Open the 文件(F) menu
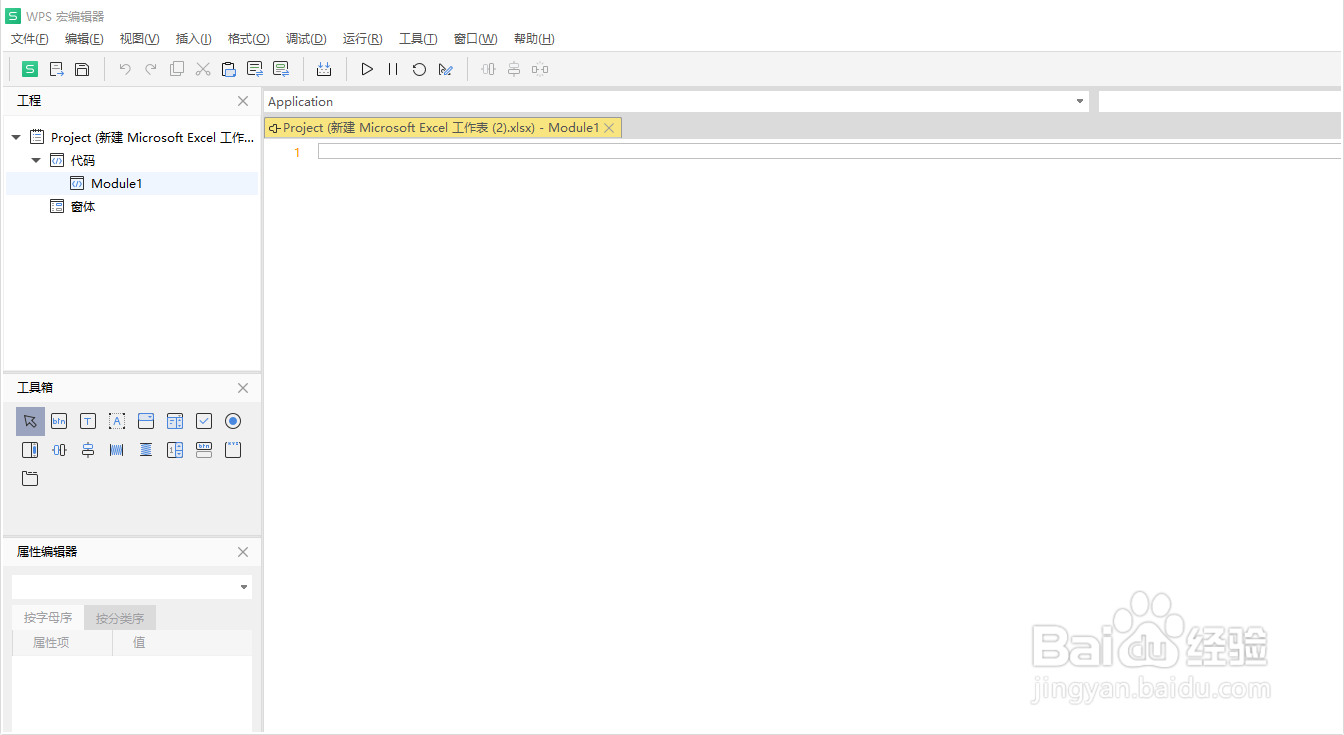 tap(30, 39)
